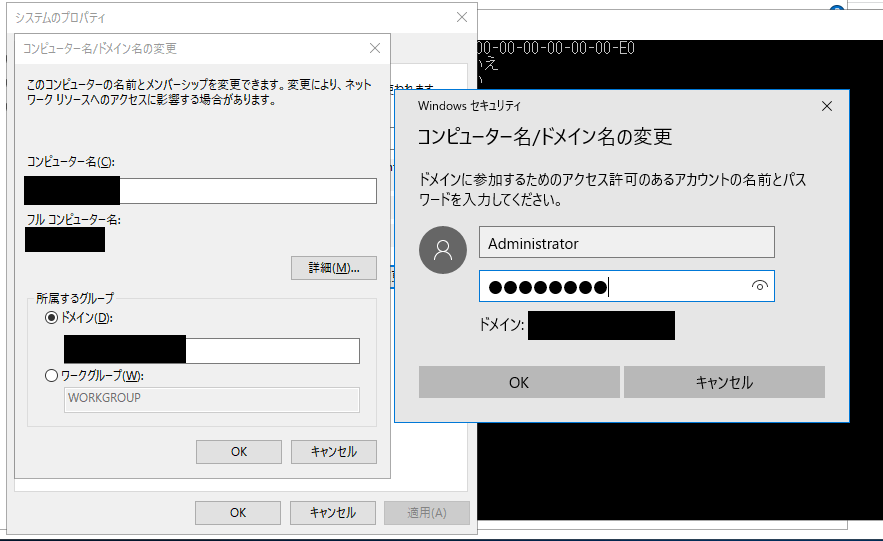
Task: Click the 所属するグループ group label
Action: click(75, 298)
